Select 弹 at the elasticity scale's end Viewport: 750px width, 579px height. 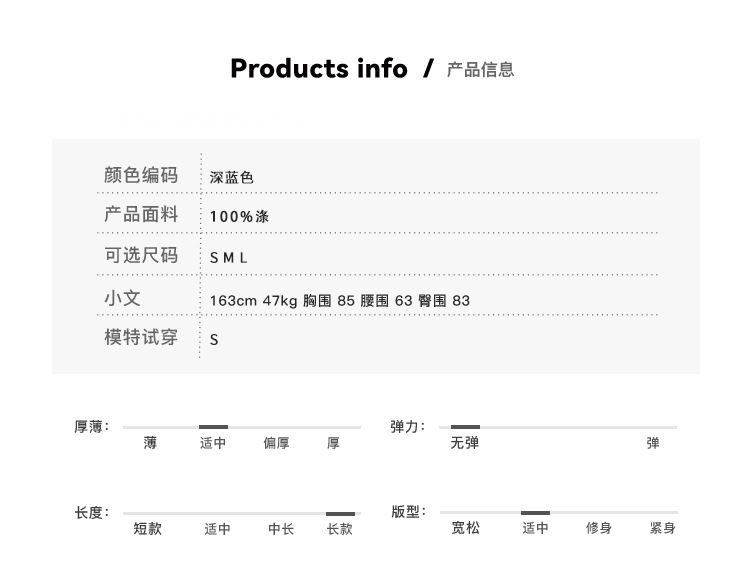coord(653,443)
